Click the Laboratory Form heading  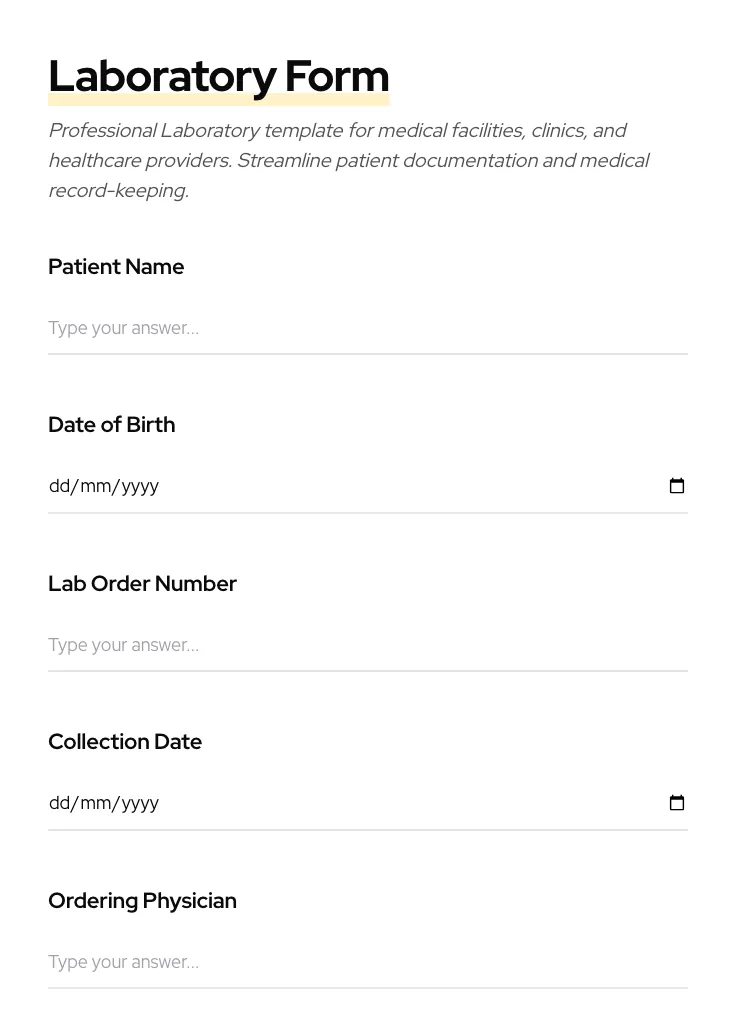[218, 76]
